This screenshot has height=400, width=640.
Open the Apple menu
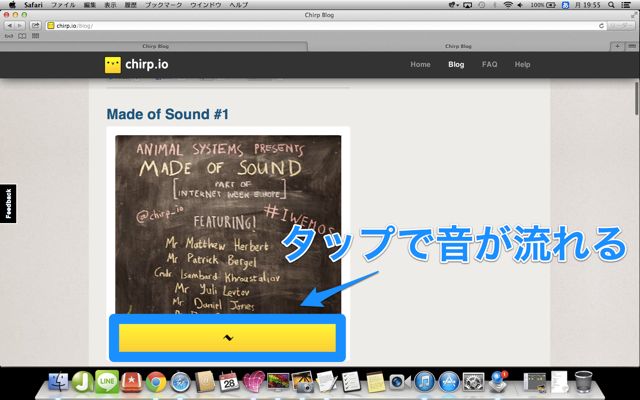pos(12,5)
